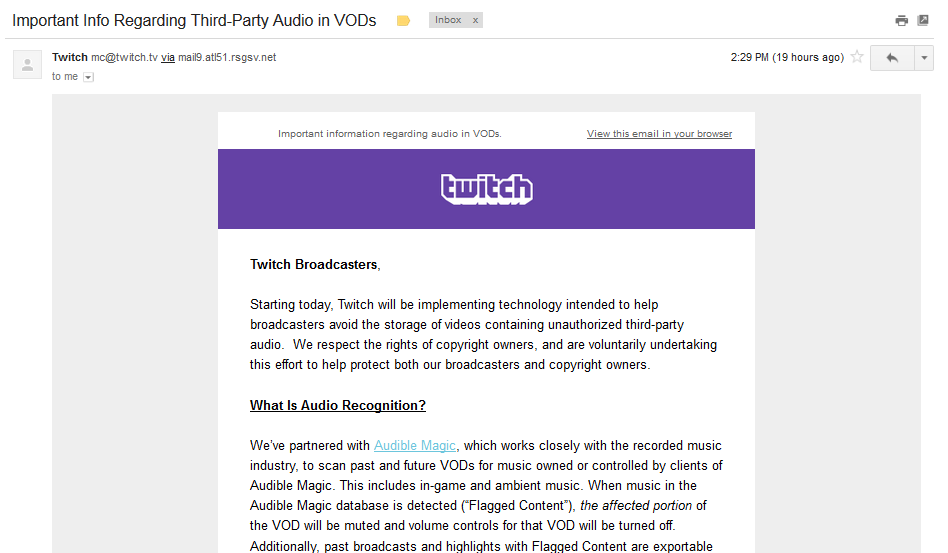Print the email with the printer icon
Image resolution: width=948 pixels, height=553 pixels.
(902, 21)
